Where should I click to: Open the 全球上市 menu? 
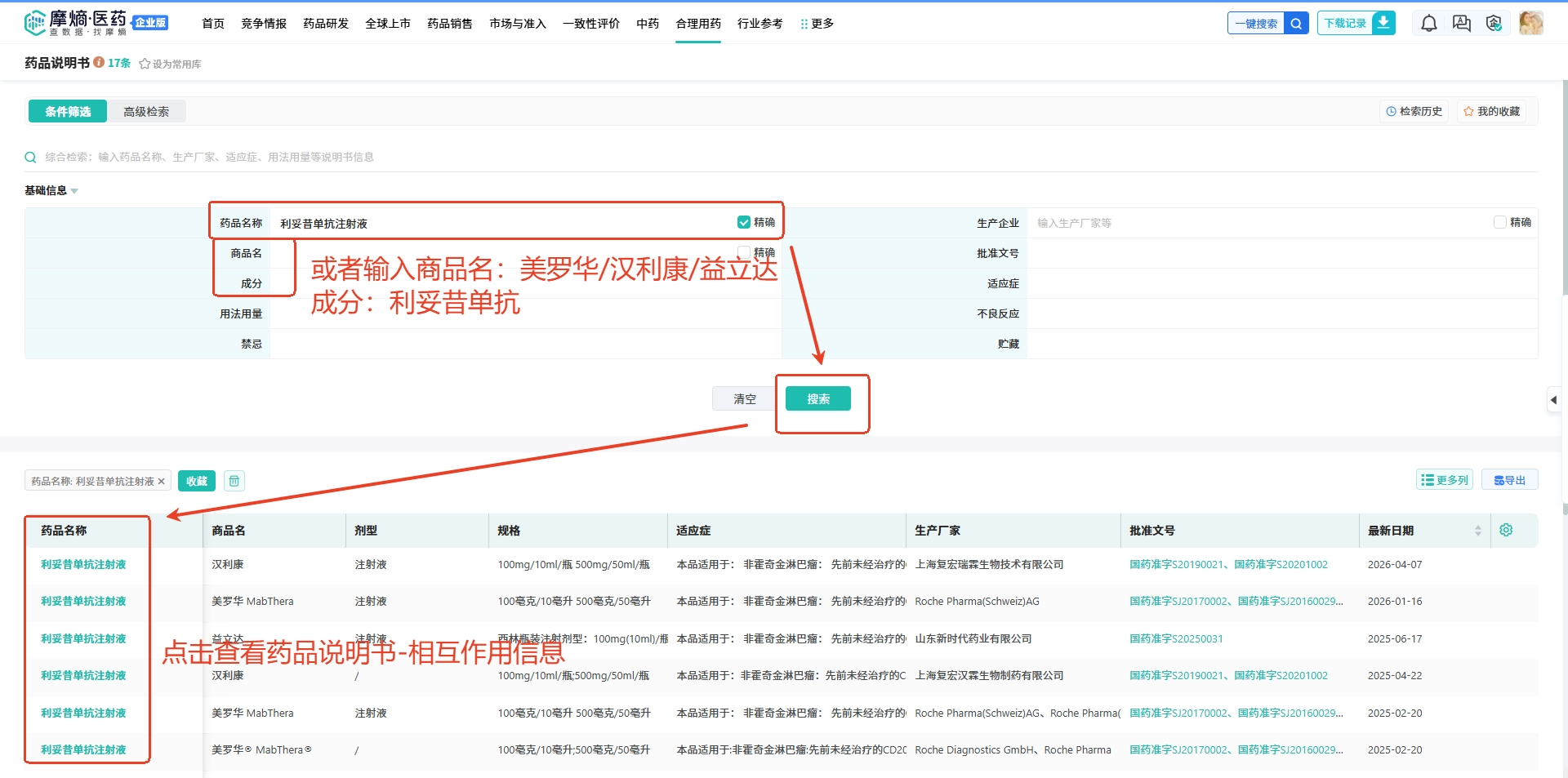point(388,24)
